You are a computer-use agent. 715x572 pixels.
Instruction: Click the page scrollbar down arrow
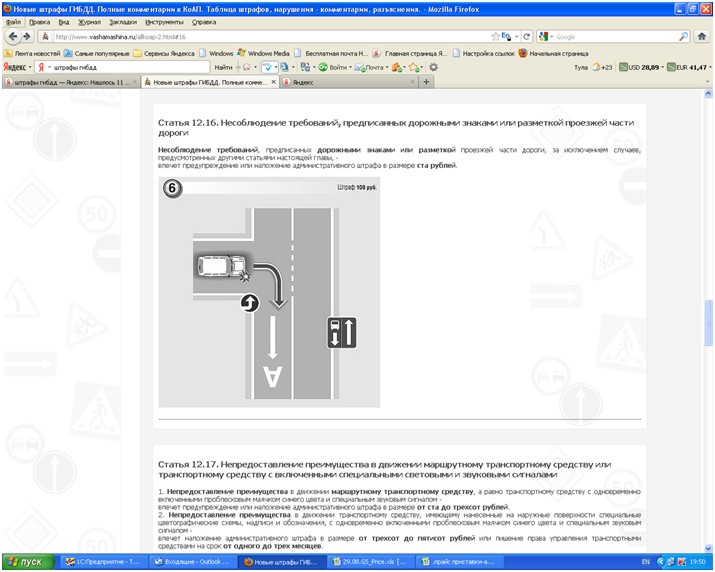[x=708, y=548]
